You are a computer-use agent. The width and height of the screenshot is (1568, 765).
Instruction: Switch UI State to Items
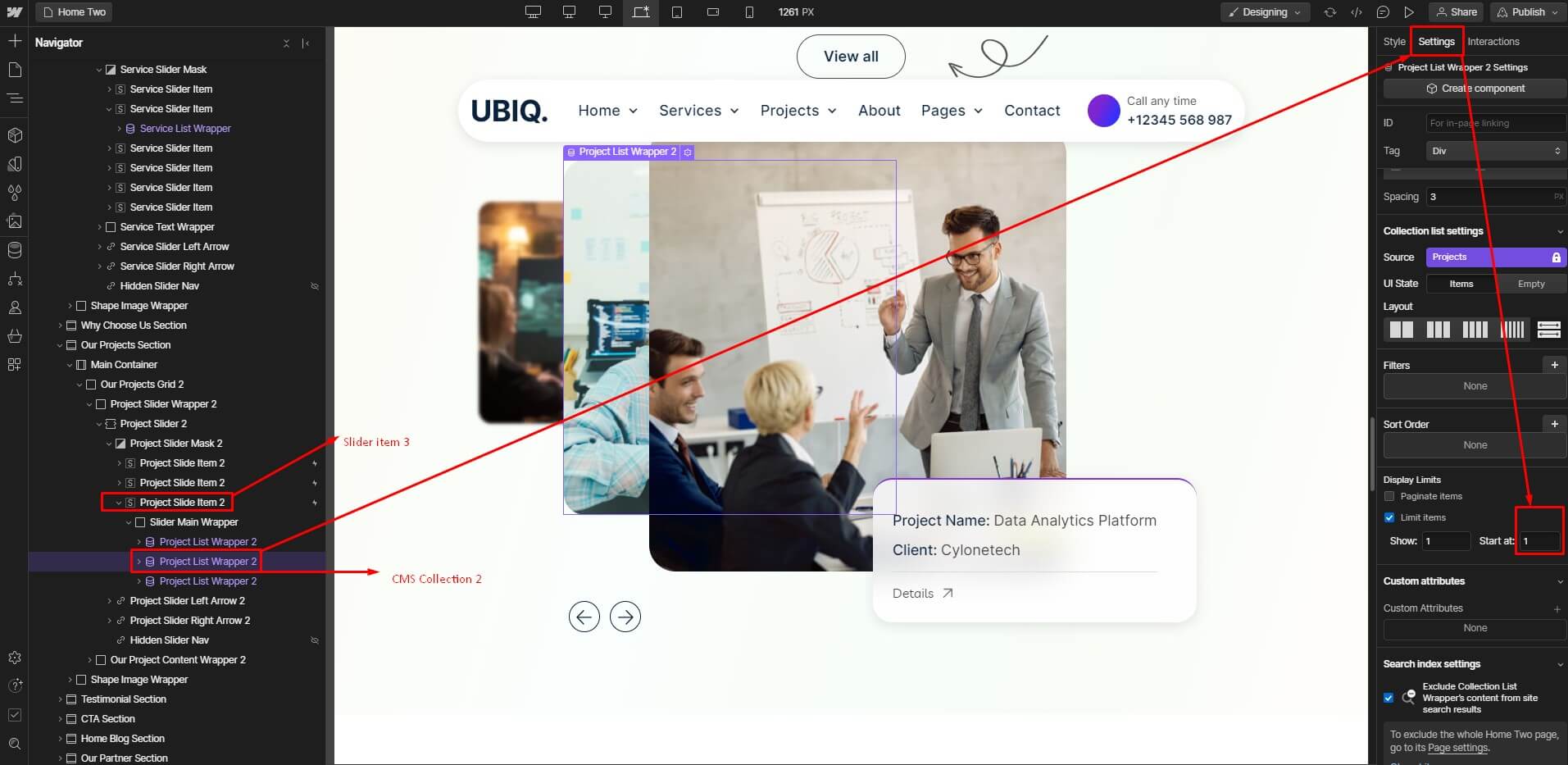1461,284
